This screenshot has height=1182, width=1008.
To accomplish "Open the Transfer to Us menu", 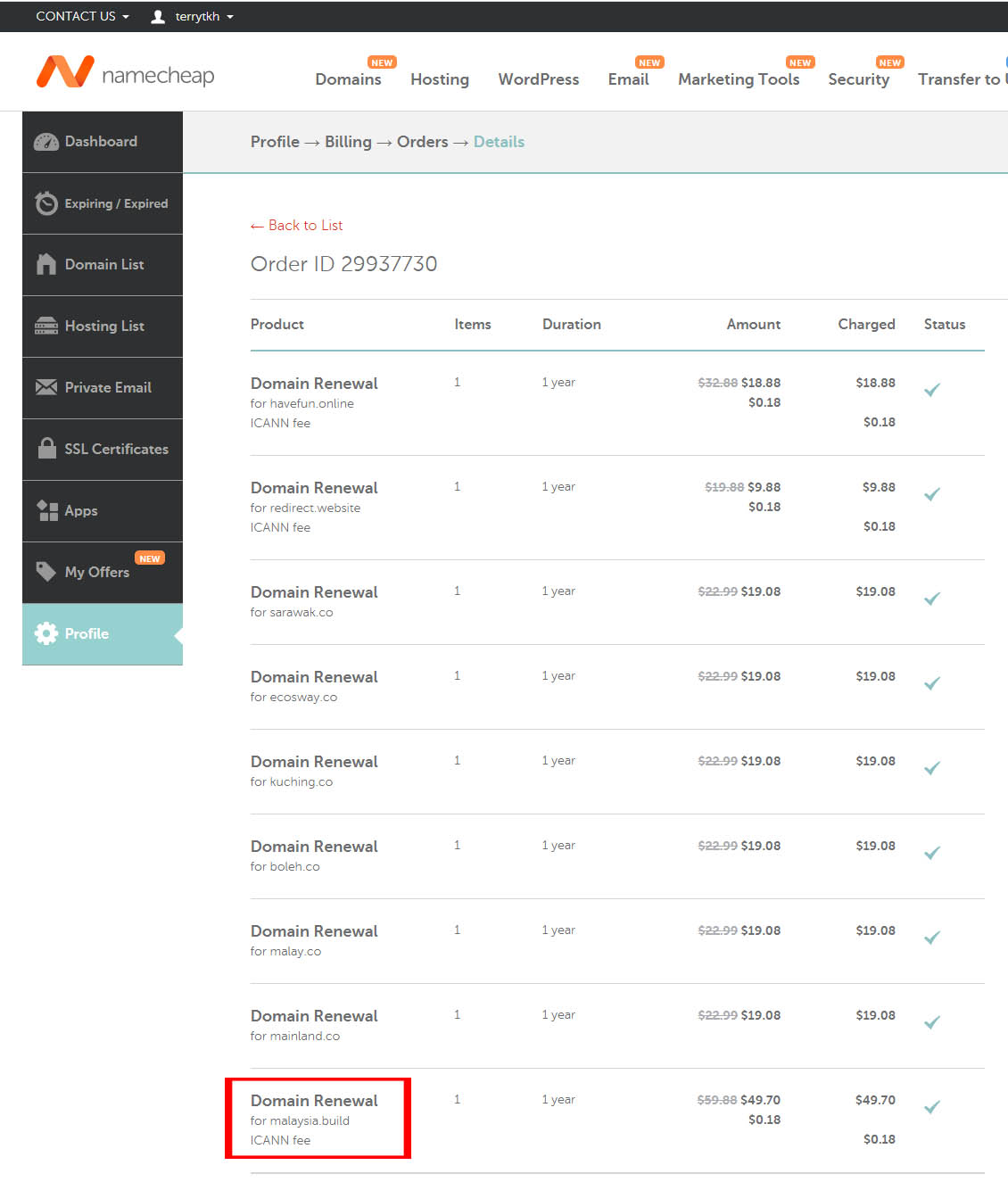I will click(963, 79).
